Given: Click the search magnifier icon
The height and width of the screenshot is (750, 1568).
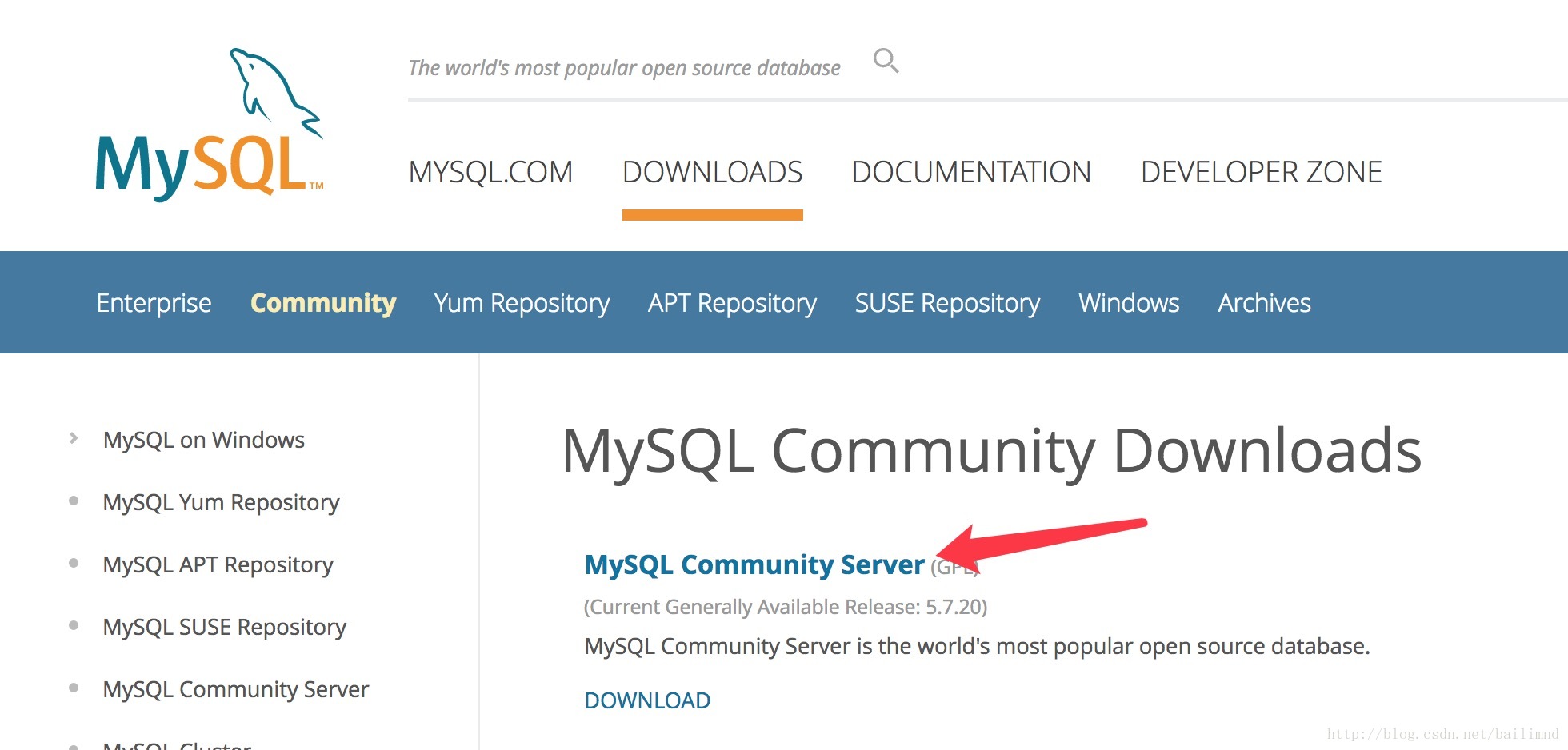Looking at the screenshot, I should 886,61.
